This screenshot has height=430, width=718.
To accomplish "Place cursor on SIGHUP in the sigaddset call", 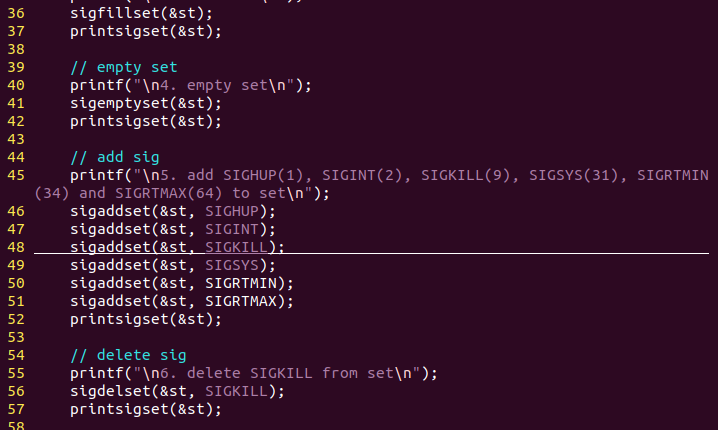I will (x=231, y=211).
